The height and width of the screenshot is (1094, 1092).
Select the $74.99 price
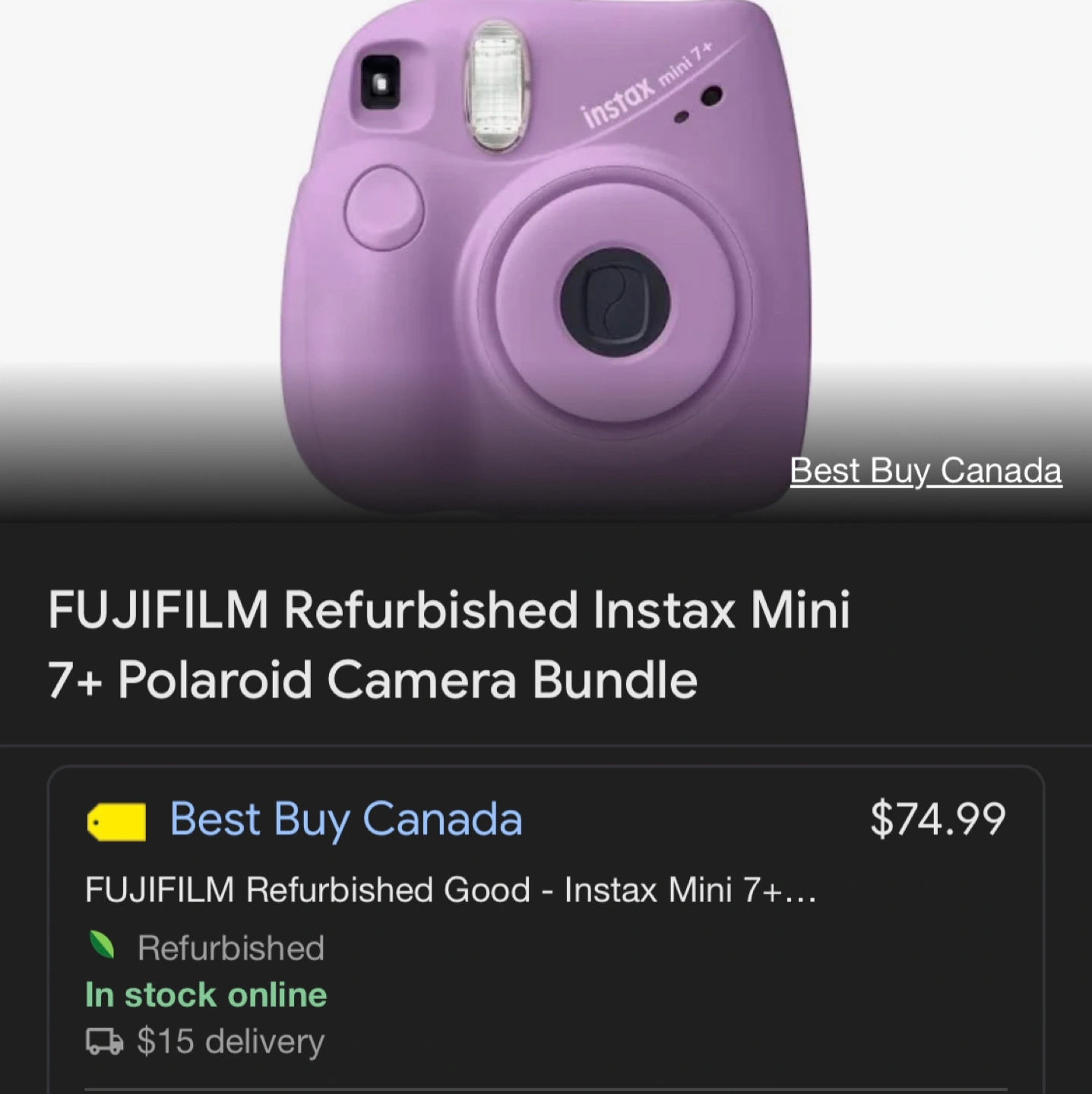pos(938,819)
